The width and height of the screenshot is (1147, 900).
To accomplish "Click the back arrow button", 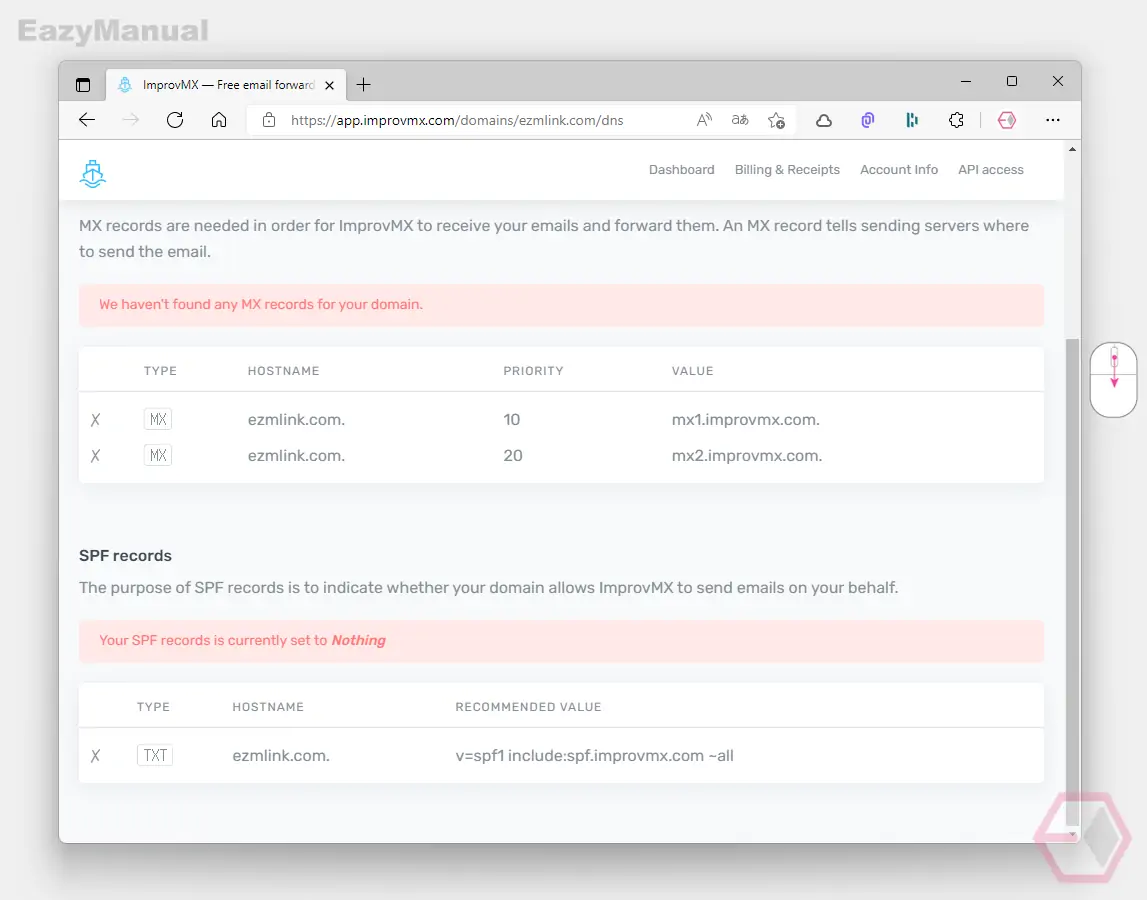I will pyautogui.click(x=87, y=120).
